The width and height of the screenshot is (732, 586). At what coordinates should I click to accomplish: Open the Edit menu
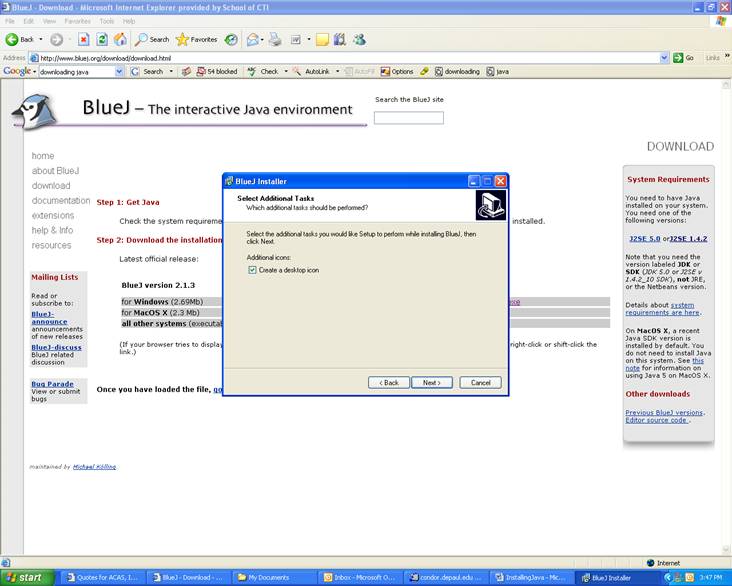click(28, 21)
